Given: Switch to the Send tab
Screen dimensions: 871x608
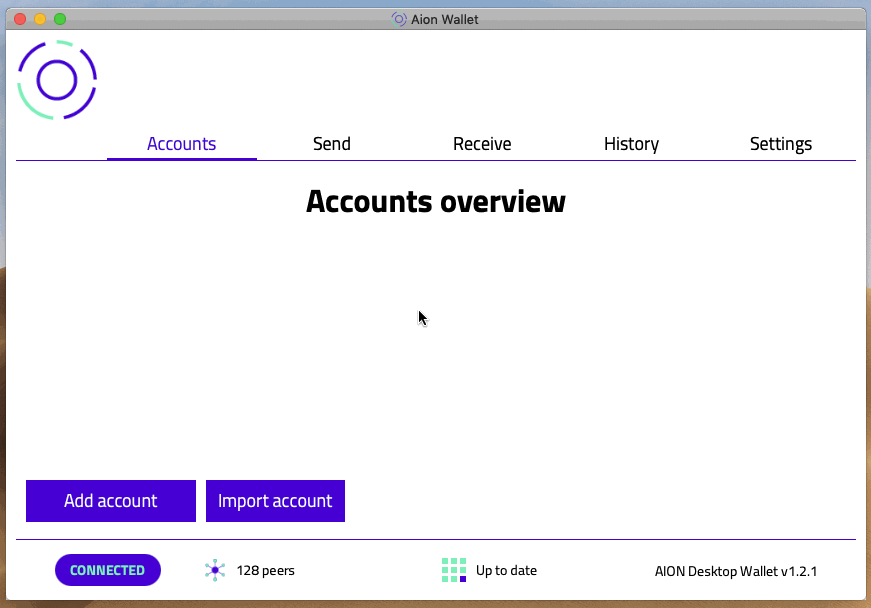Looking at the screenshot, I should coord(332,144).
